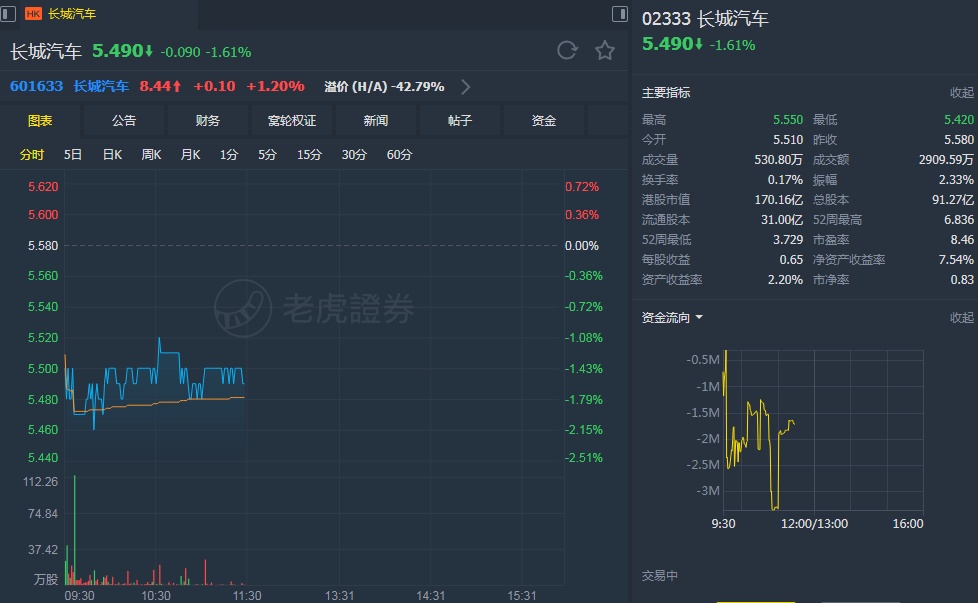Open the A-share 601633 长城汽车 link

point(70,86)
